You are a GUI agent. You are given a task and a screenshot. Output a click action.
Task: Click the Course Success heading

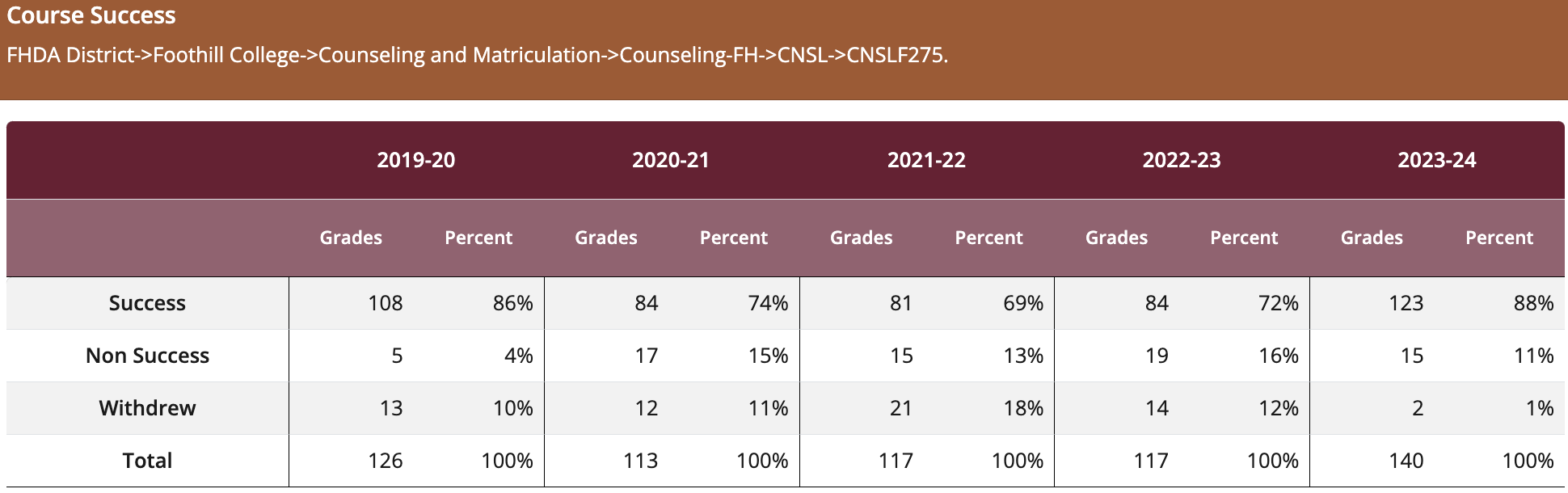91,16
